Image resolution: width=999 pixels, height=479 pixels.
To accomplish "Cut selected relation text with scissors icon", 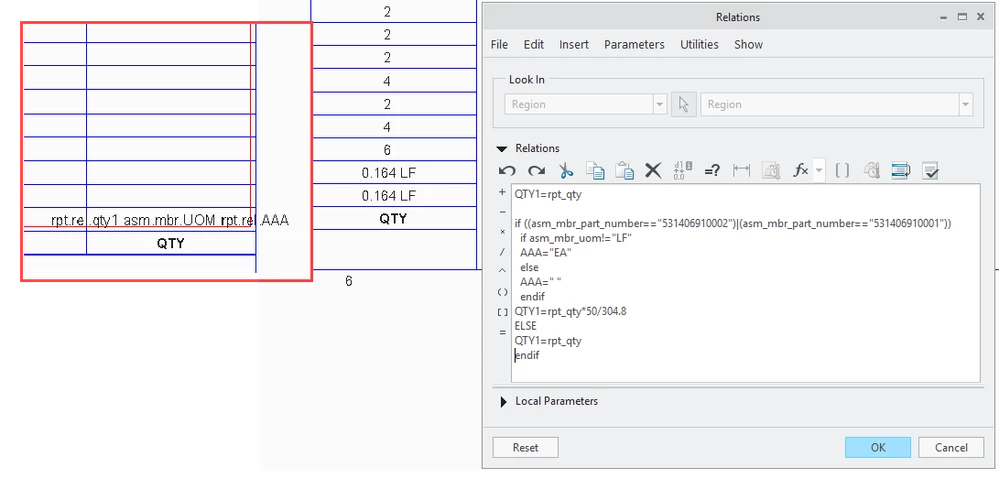I will (566, 170).
